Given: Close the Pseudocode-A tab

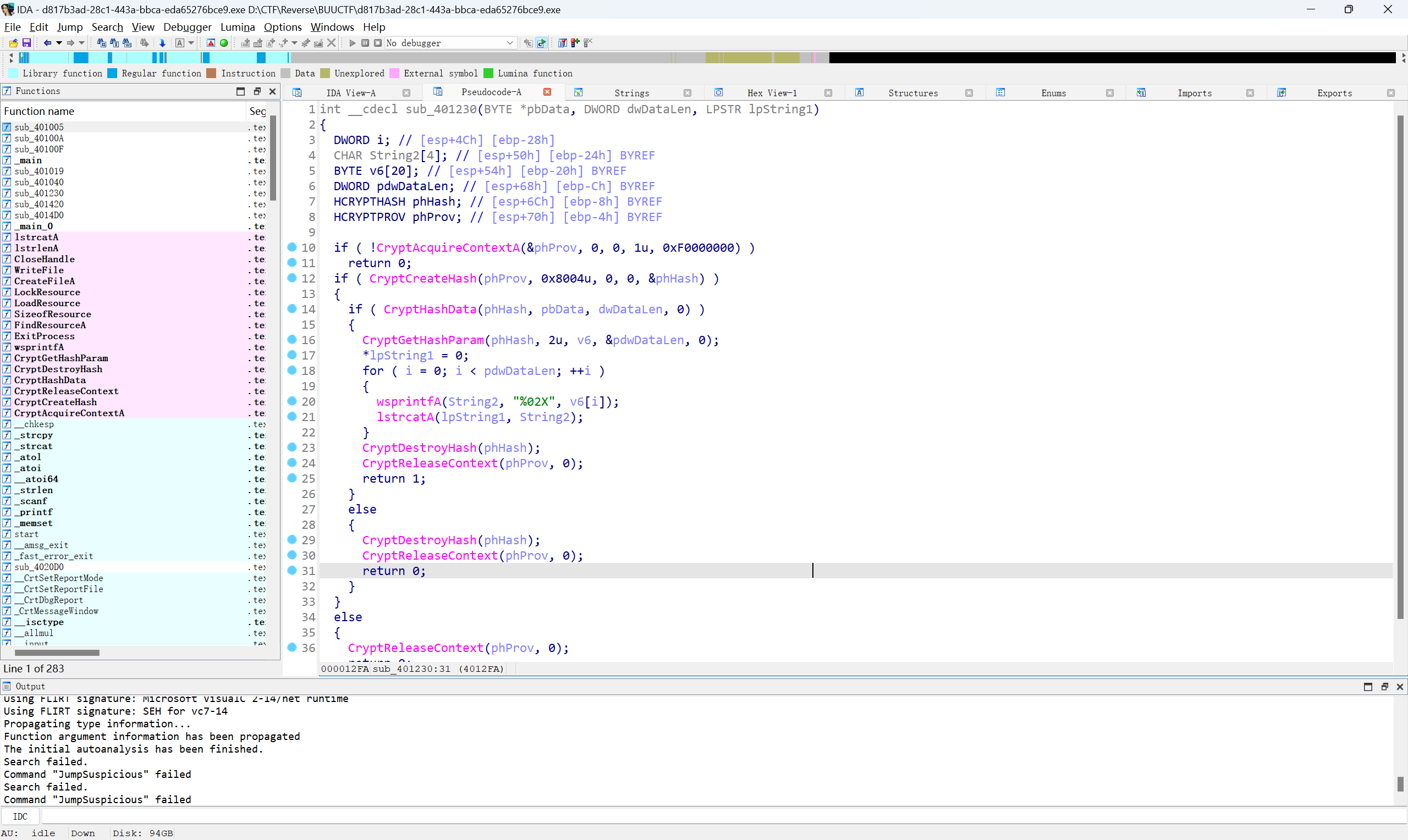Looking at the screenshot, I should click(547, 92).
